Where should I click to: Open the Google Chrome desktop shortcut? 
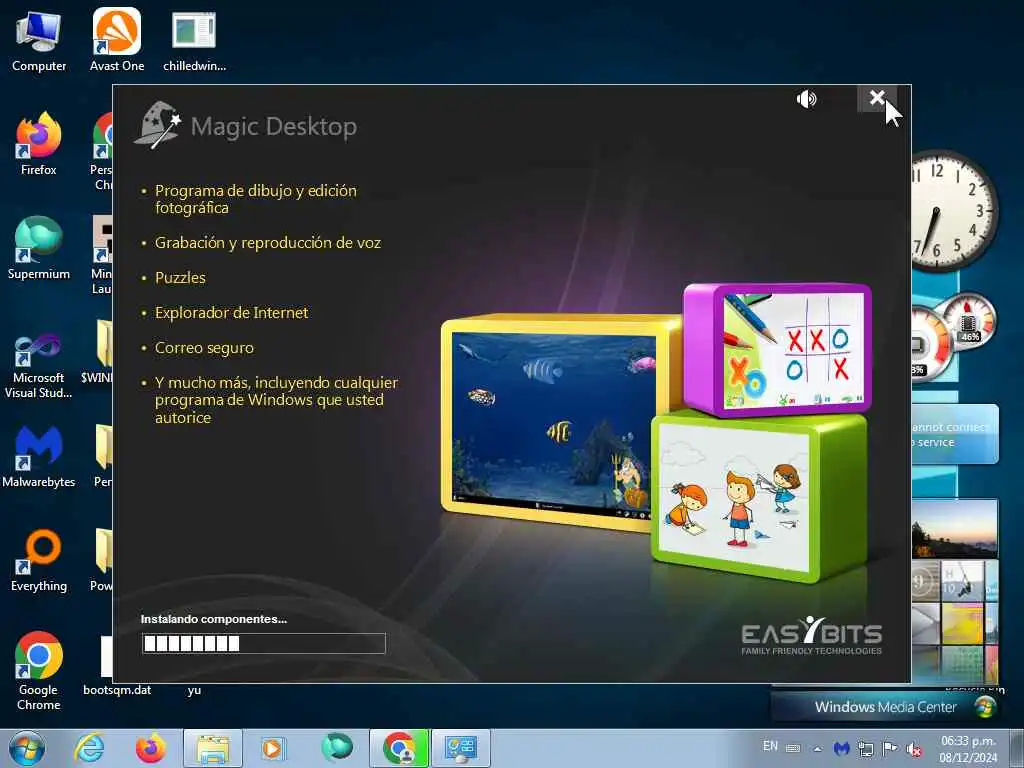coord(39,671)
